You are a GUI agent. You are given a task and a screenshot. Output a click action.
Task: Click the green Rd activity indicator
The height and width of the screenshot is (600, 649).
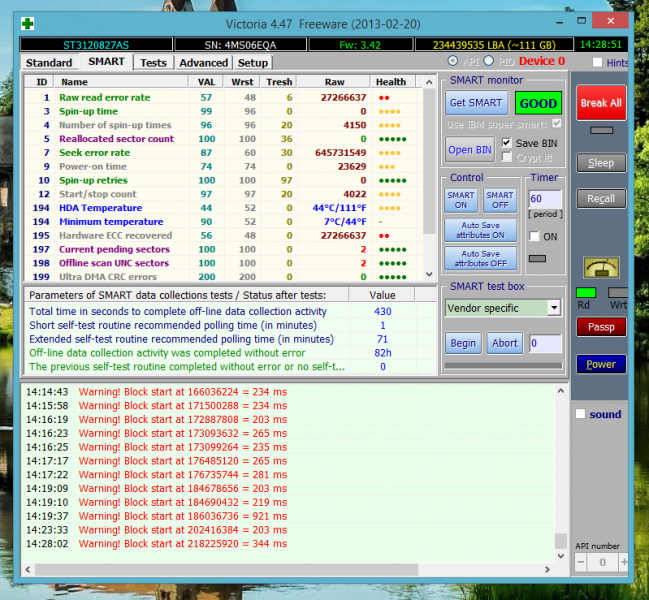coord(585,292)
